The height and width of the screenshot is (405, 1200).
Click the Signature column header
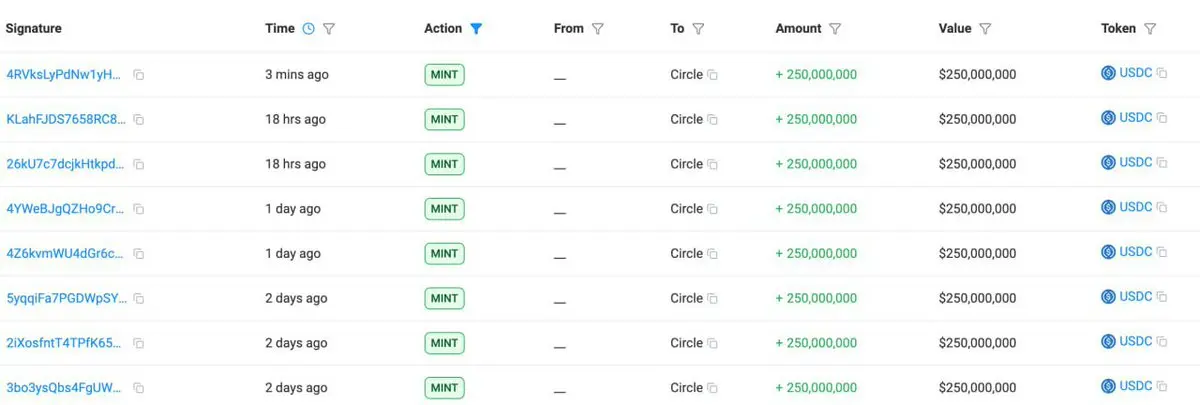[34, 29]
